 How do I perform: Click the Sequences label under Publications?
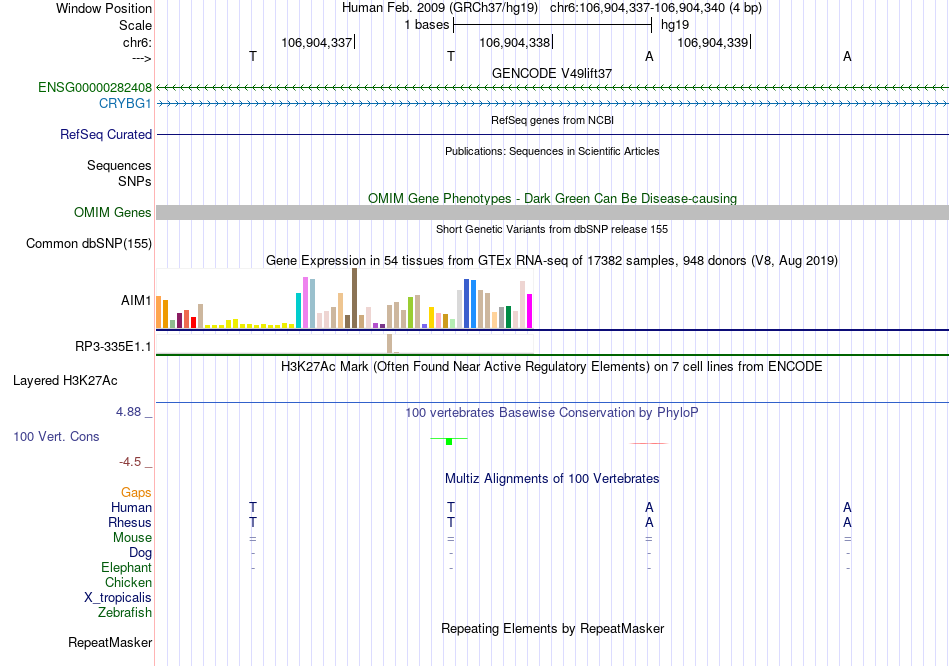119,165
